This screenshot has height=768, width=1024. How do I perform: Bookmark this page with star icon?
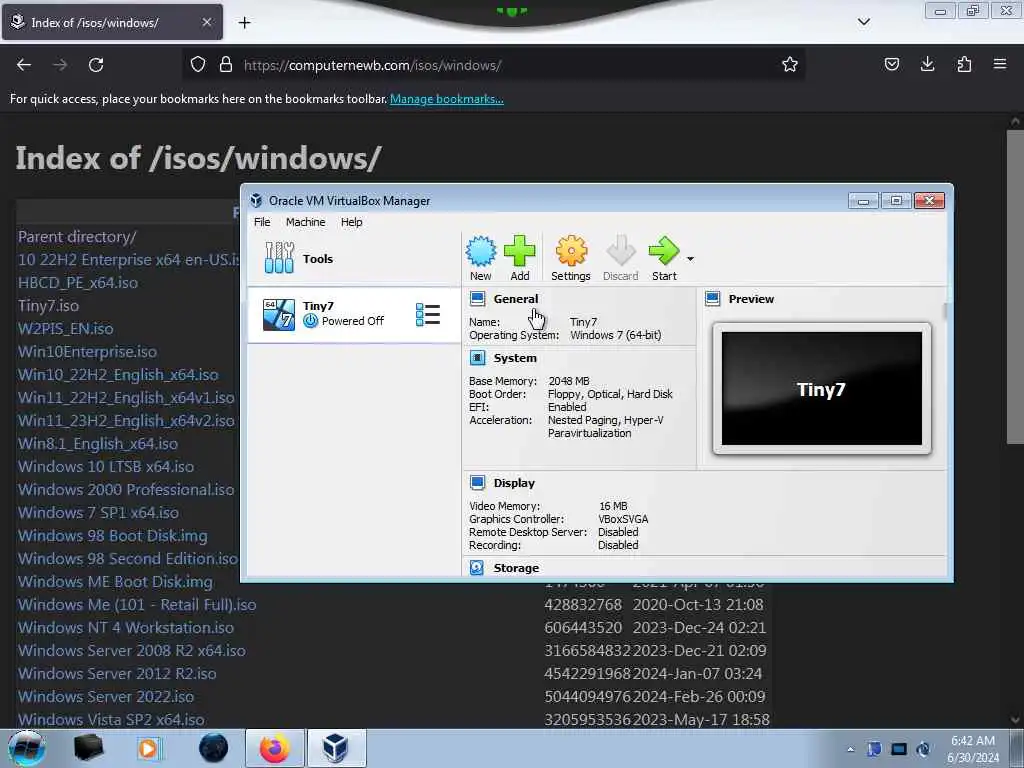tap(790, 65)
